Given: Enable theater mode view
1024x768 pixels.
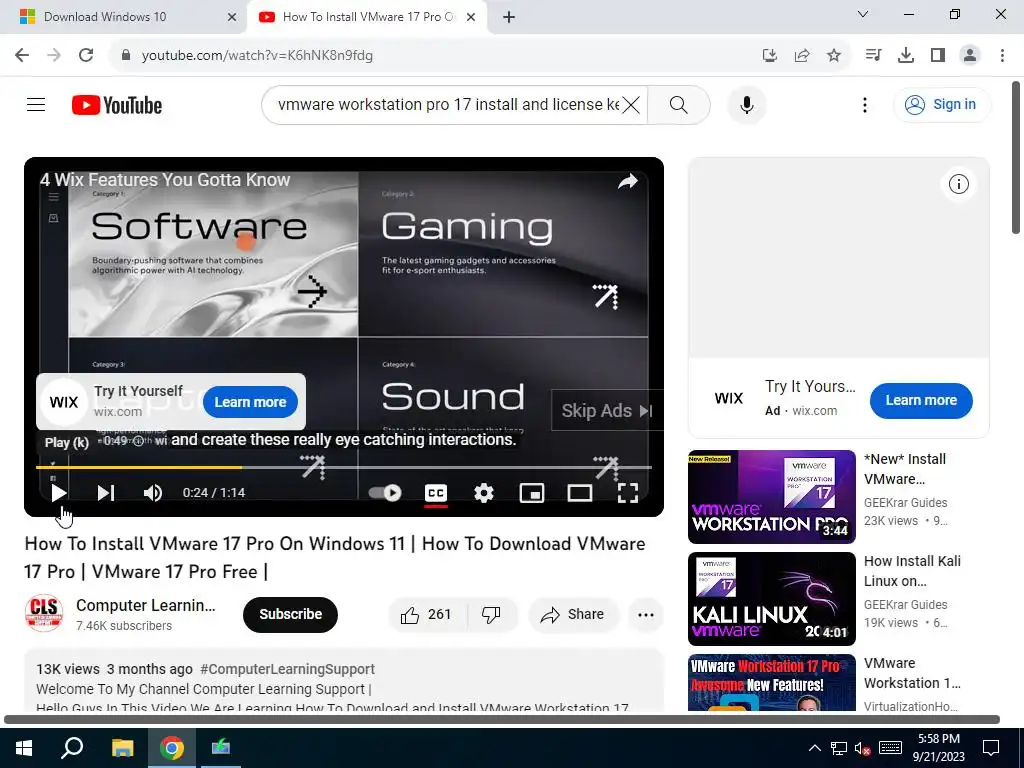Looking at the screenshot, I should pyautogui.click(x=579, y=492).
